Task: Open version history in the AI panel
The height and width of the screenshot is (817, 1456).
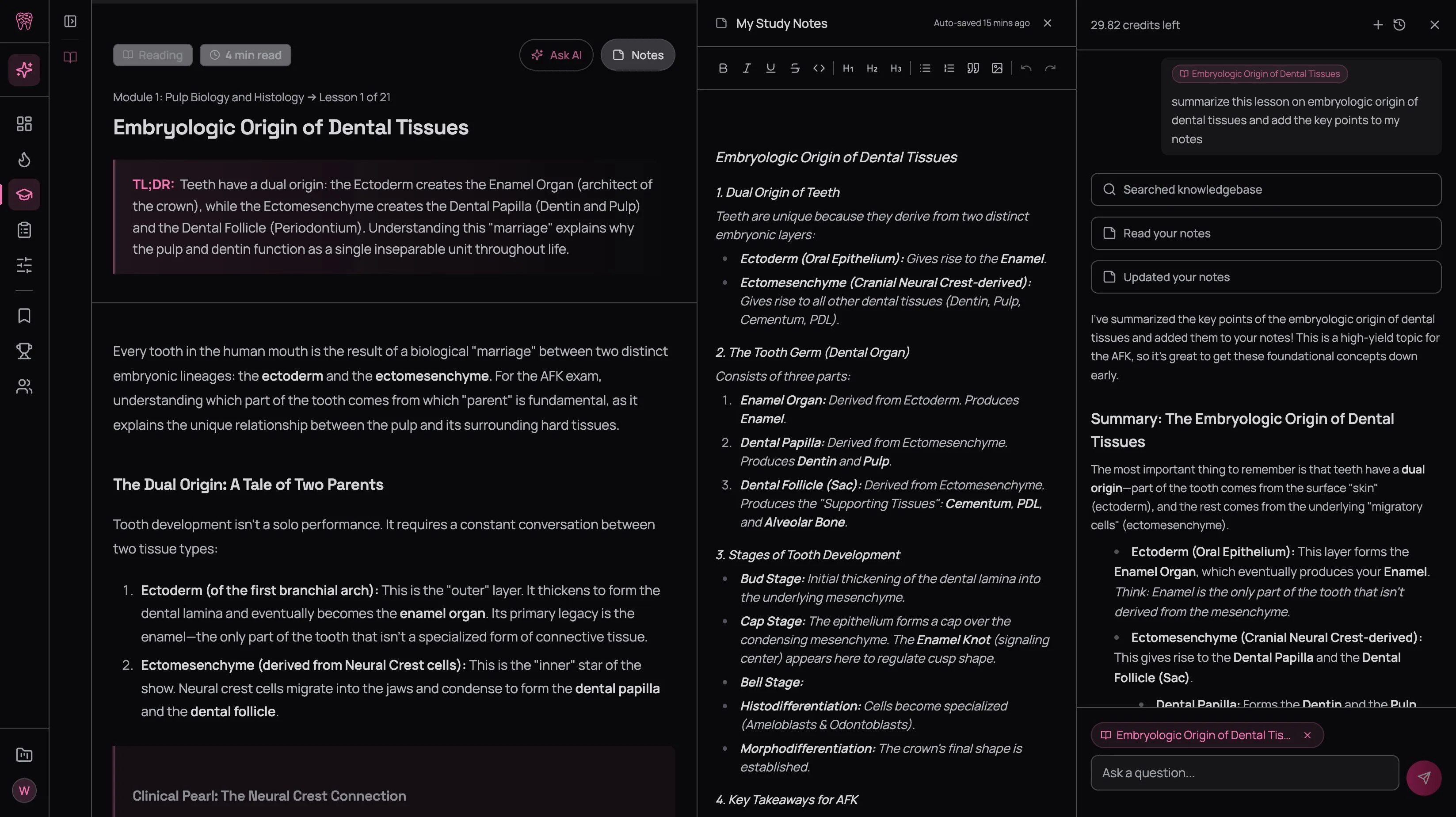Action: [x=1399, y=24]
